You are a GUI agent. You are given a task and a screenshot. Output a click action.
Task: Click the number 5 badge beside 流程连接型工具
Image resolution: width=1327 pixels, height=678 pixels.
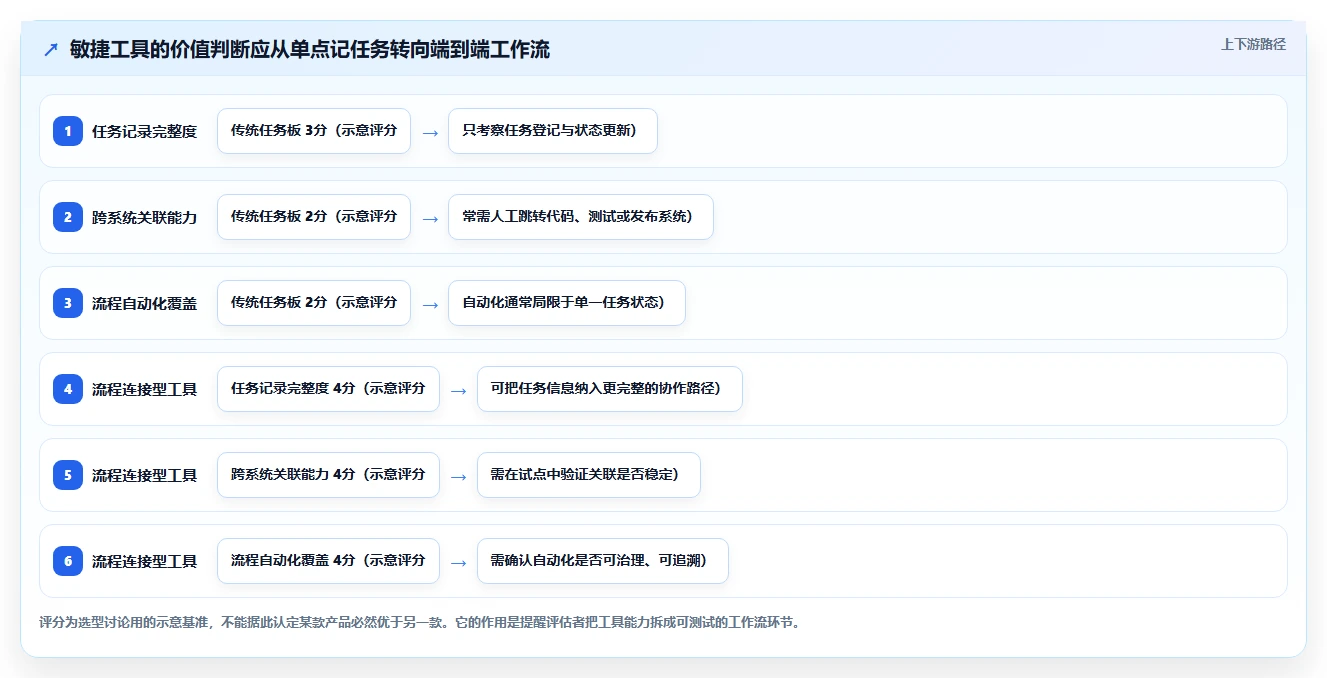pos(68,475)
